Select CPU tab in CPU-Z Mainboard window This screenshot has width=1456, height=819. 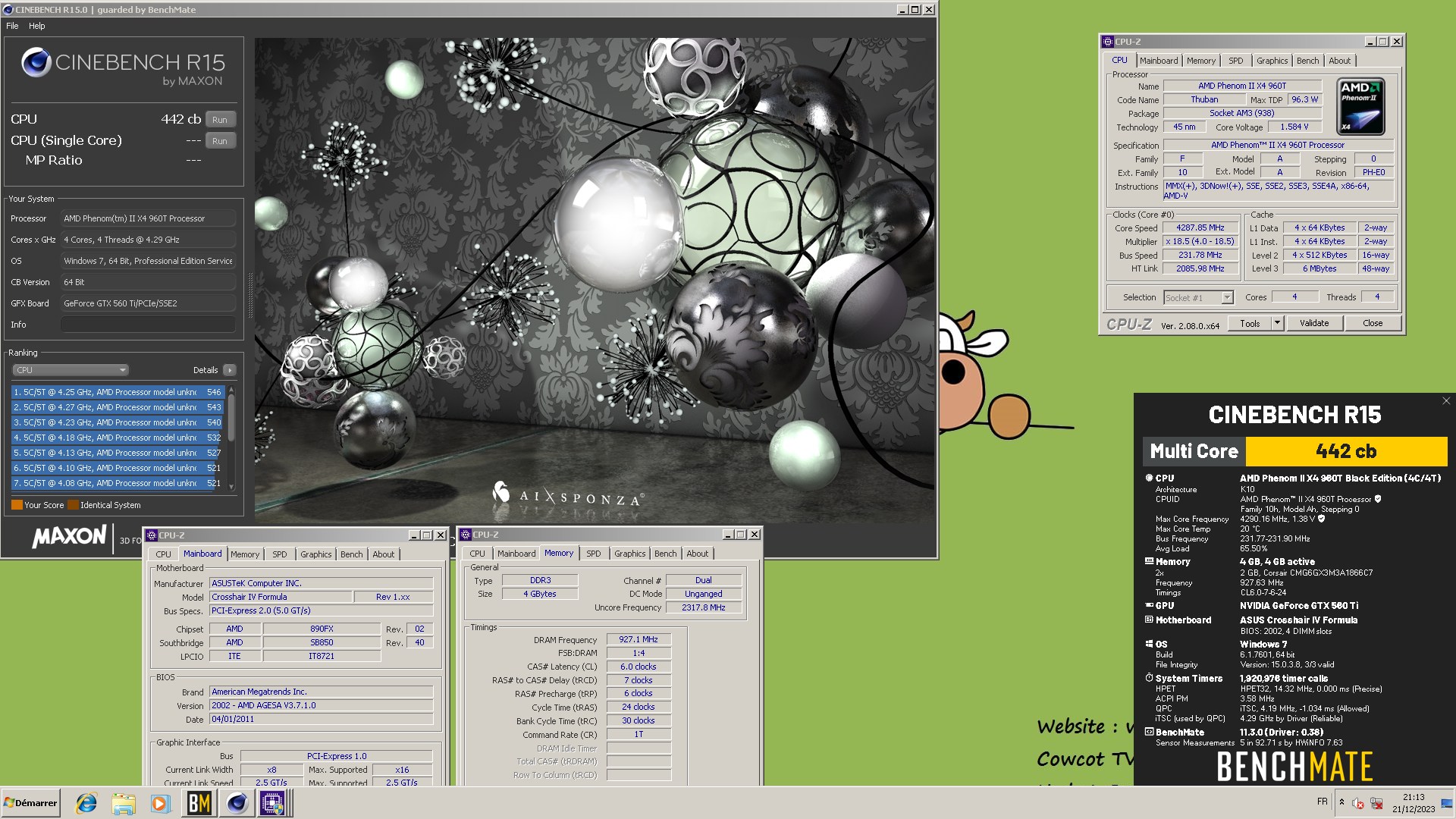tap(163, 554)
